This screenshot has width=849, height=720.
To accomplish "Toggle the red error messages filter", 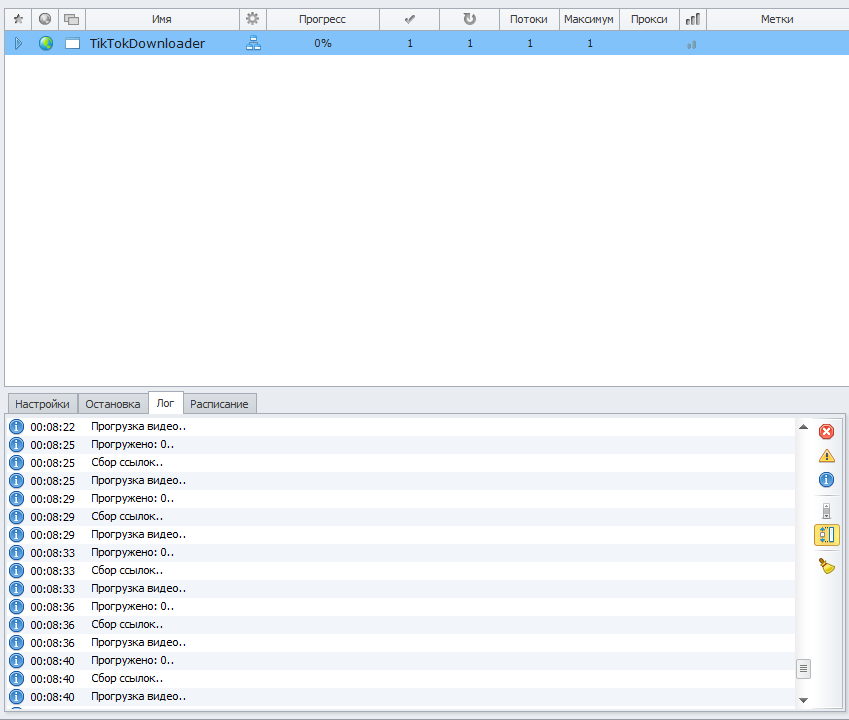I will click(826, 431).
